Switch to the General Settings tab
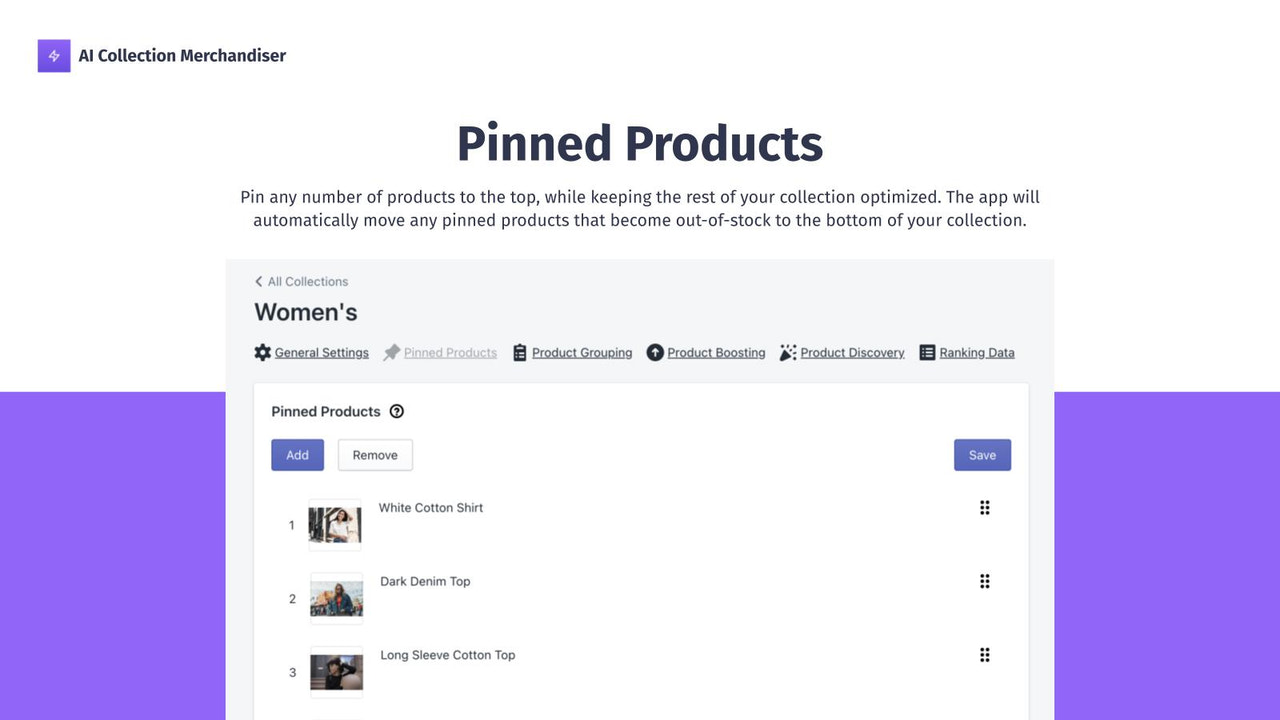 (321, 352)
